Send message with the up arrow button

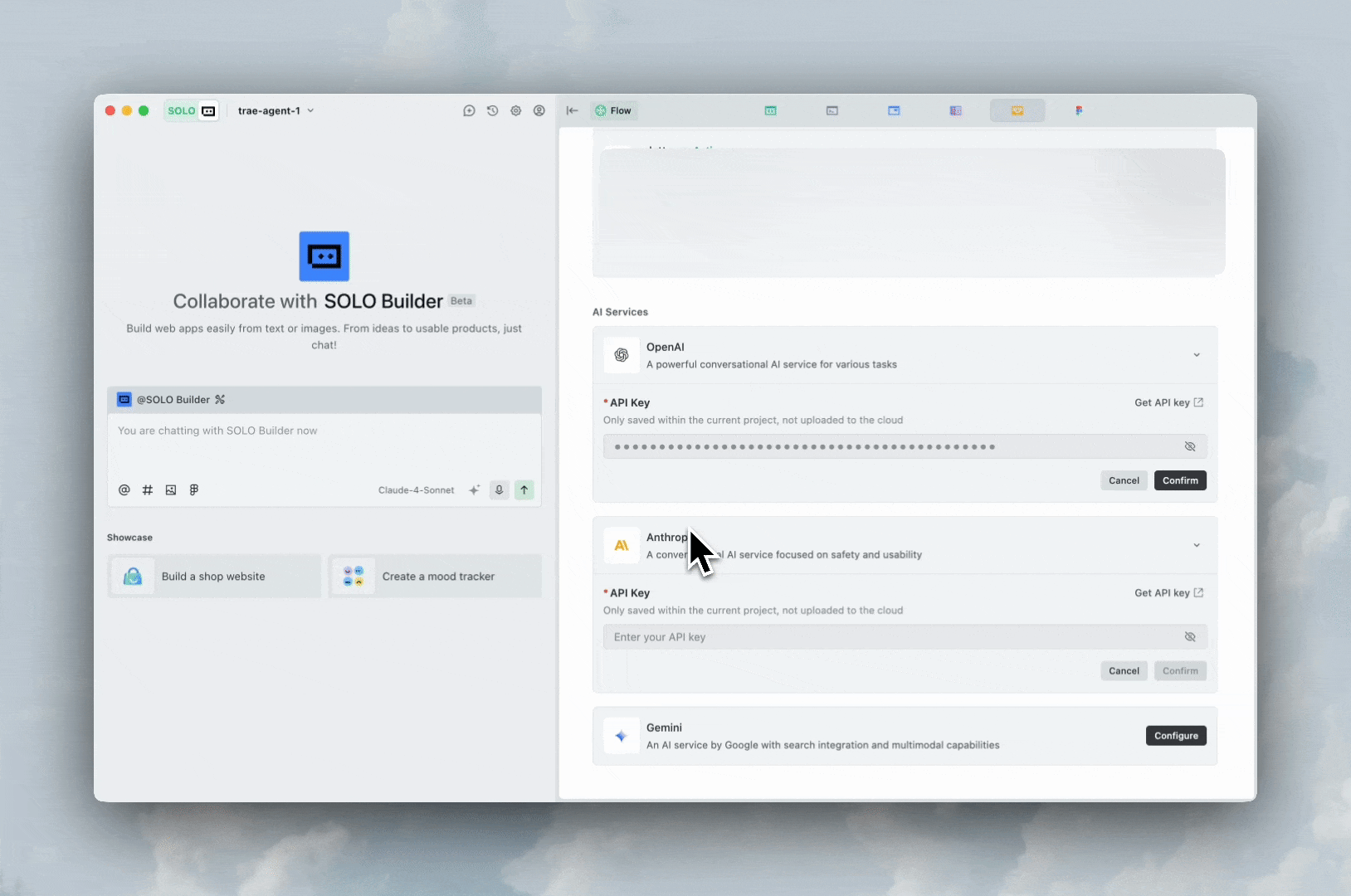[x=524, y=490]
